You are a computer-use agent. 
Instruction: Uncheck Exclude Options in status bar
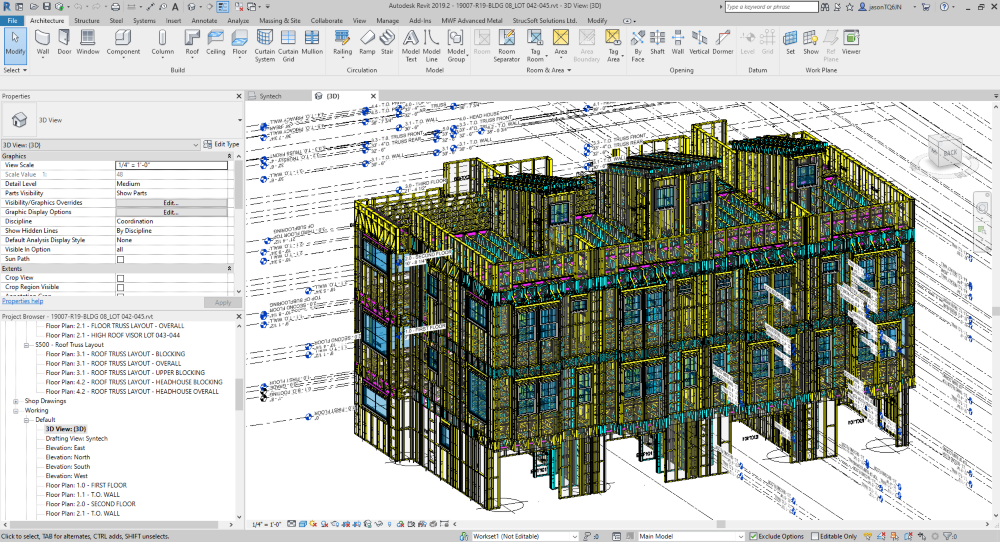pos(753,536)
